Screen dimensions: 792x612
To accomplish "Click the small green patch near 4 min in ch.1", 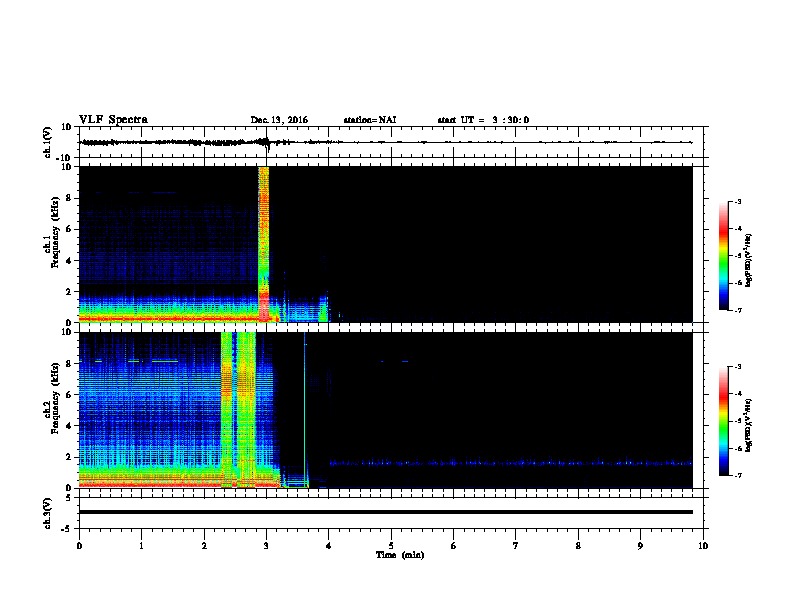I will [323, 309].
